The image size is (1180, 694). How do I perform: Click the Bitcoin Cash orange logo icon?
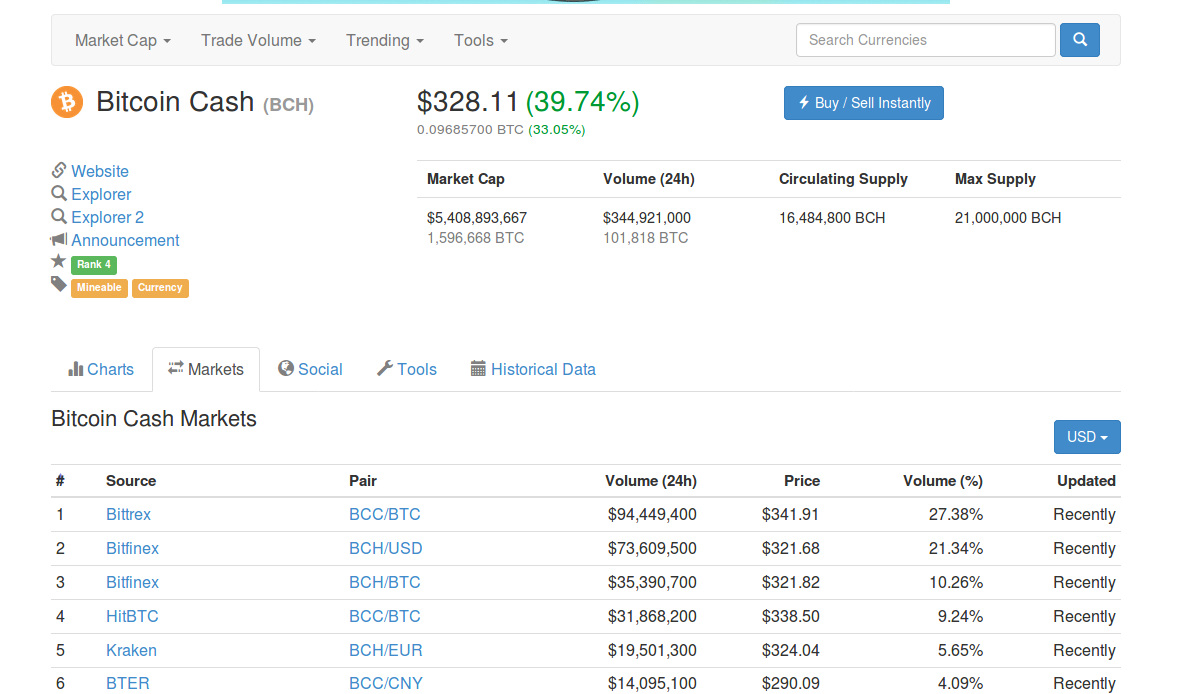click(67, 102)
